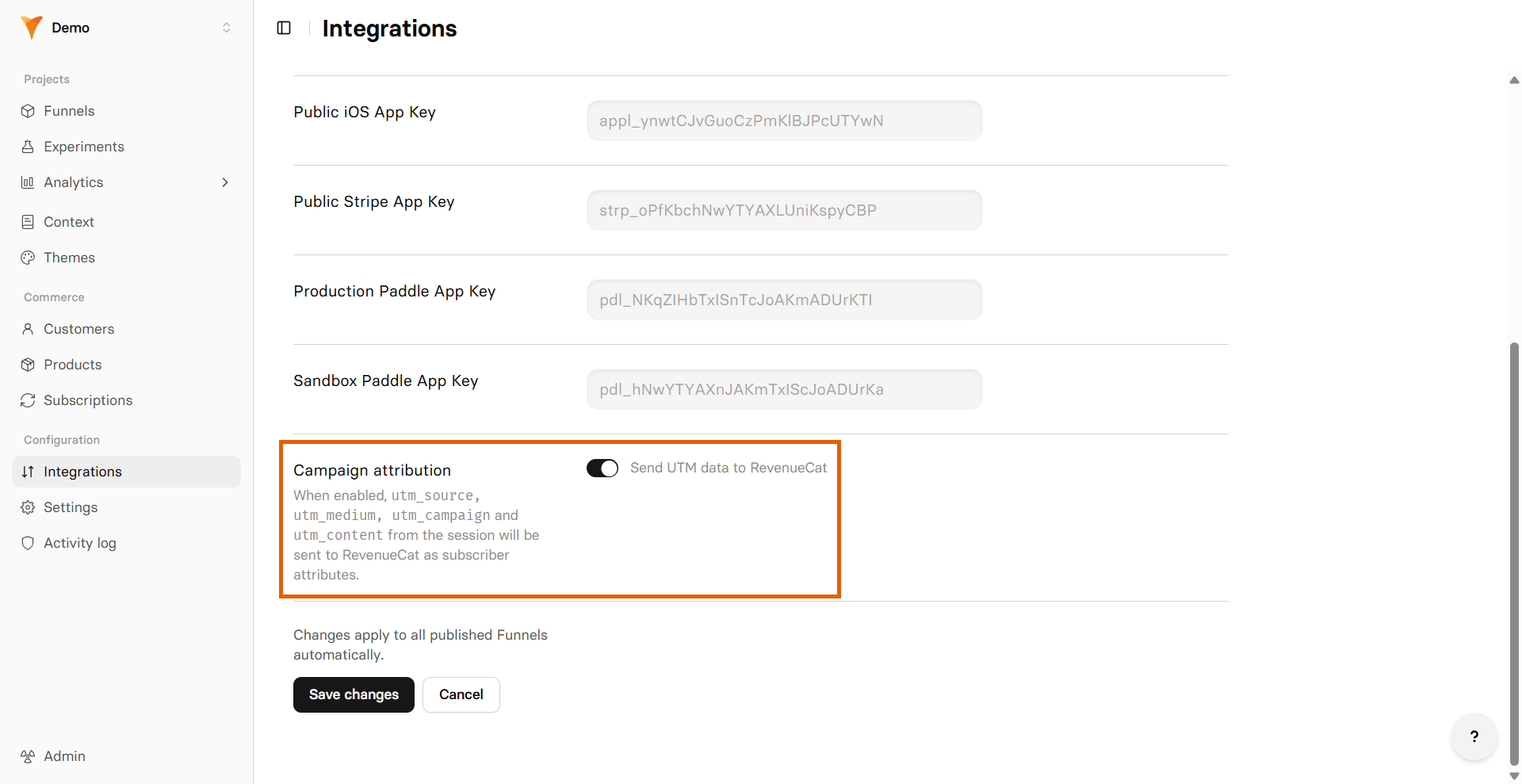The height and width of the screenshot is (784, 1522).
Task: Click the Themes palette icon
Action: (x=28, y=258)
